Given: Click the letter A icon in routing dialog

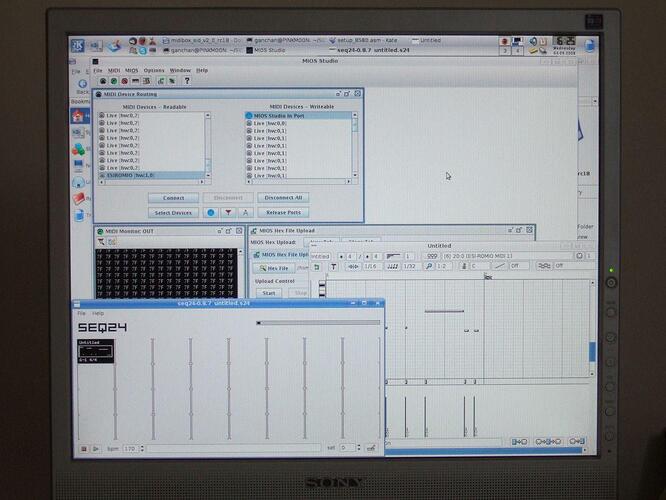Looking at the screenshot, I should coord(246,212).
